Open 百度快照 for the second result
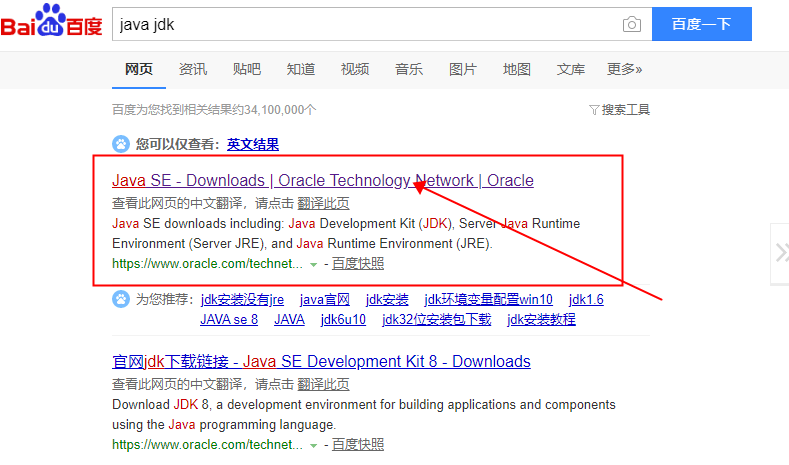The height and width of the screenshot is (465, 789). coord(358,445)
